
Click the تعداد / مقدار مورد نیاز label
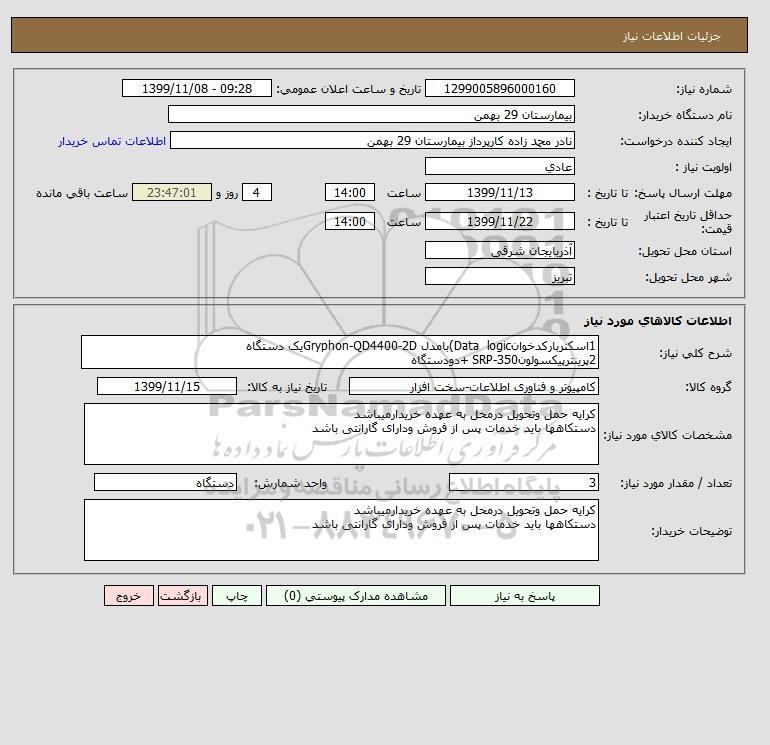[676, 483]
